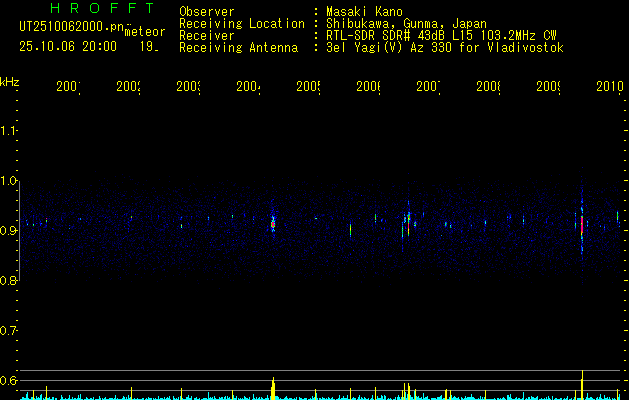The image size is (629, 400).
Task: Click receiver text RTL-SDR SDR# 43dB
Action: (387, 36)
